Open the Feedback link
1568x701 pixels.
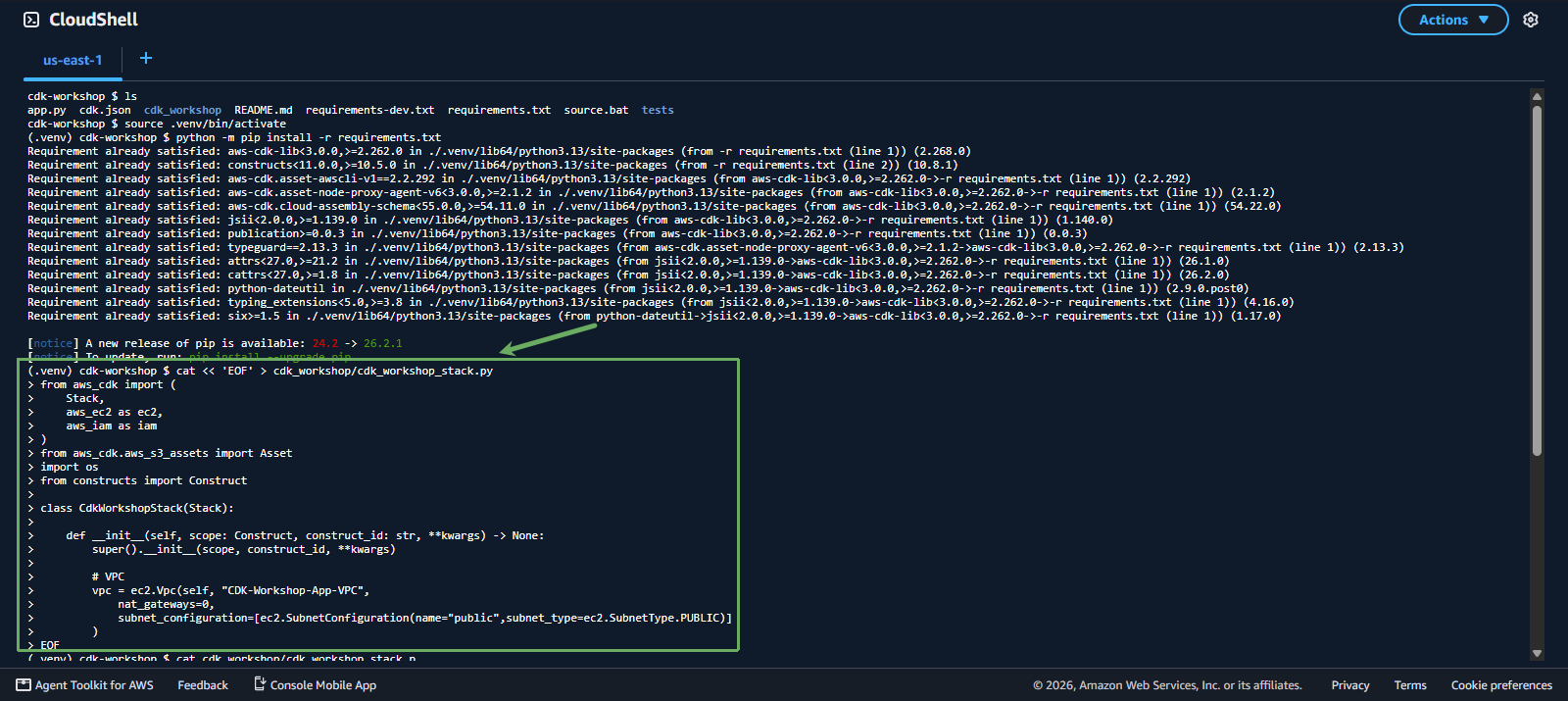[x=203, y=685]
